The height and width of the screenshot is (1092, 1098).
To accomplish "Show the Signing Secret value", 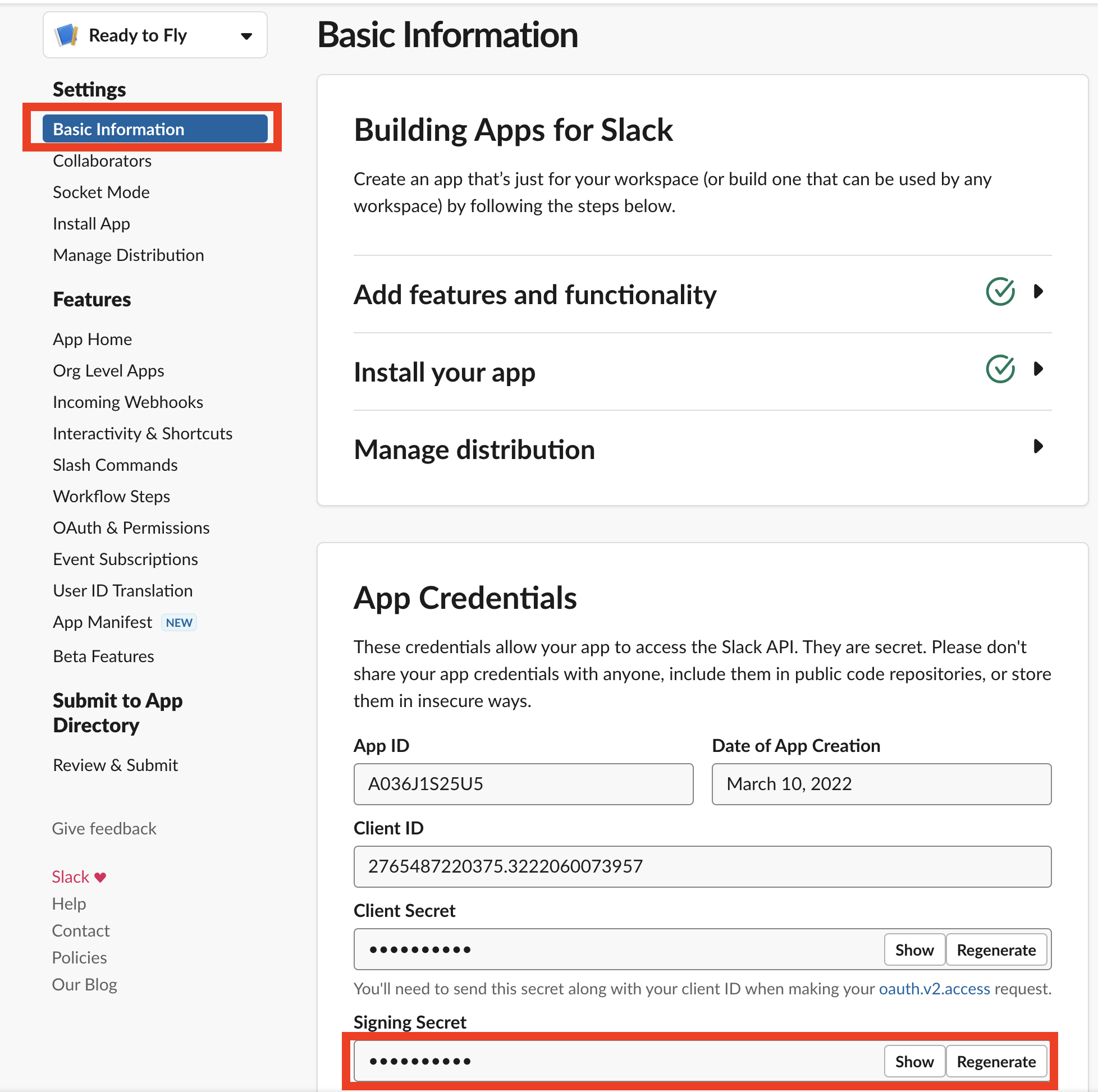I will 914,1061.
